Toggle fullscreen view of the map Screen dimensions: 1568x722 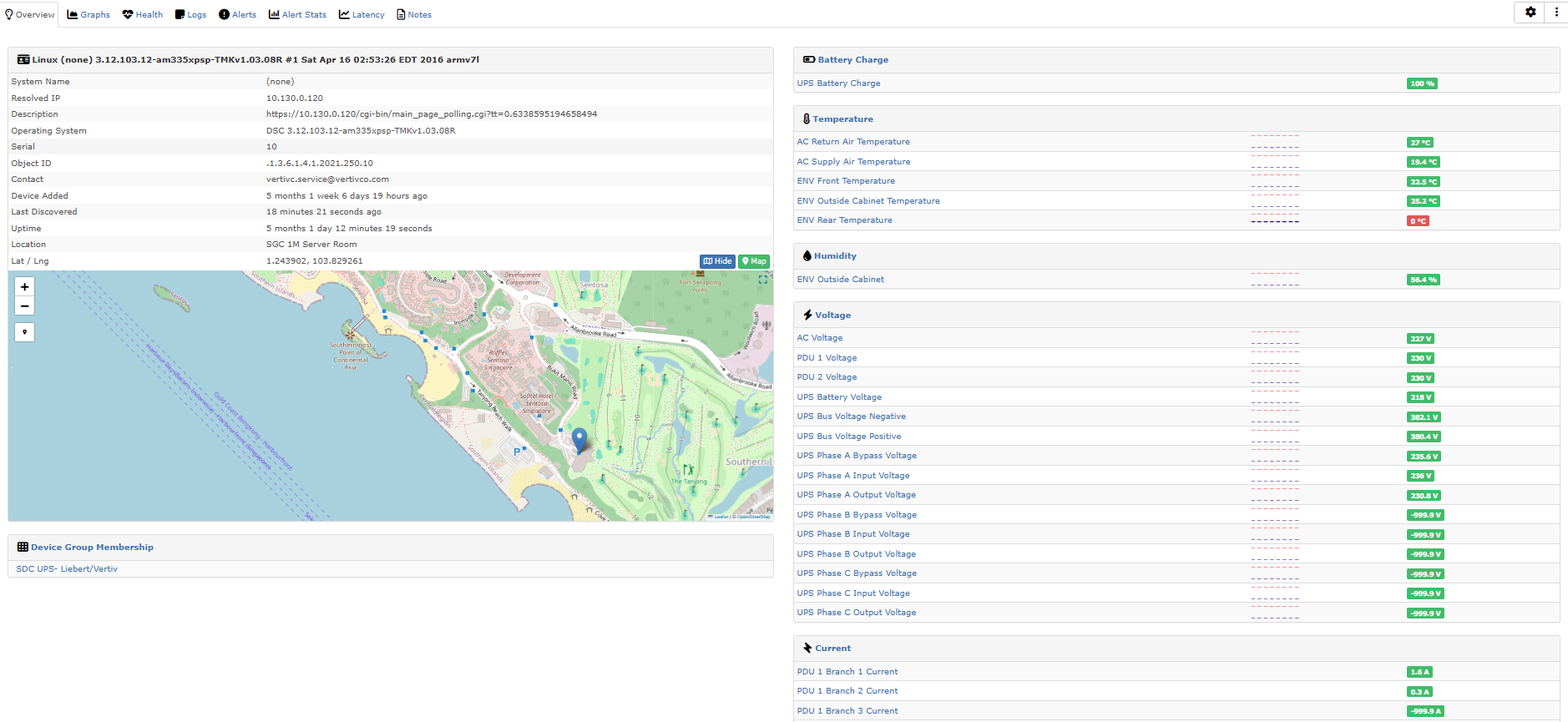pyautogui.click(x=762, y=280)
